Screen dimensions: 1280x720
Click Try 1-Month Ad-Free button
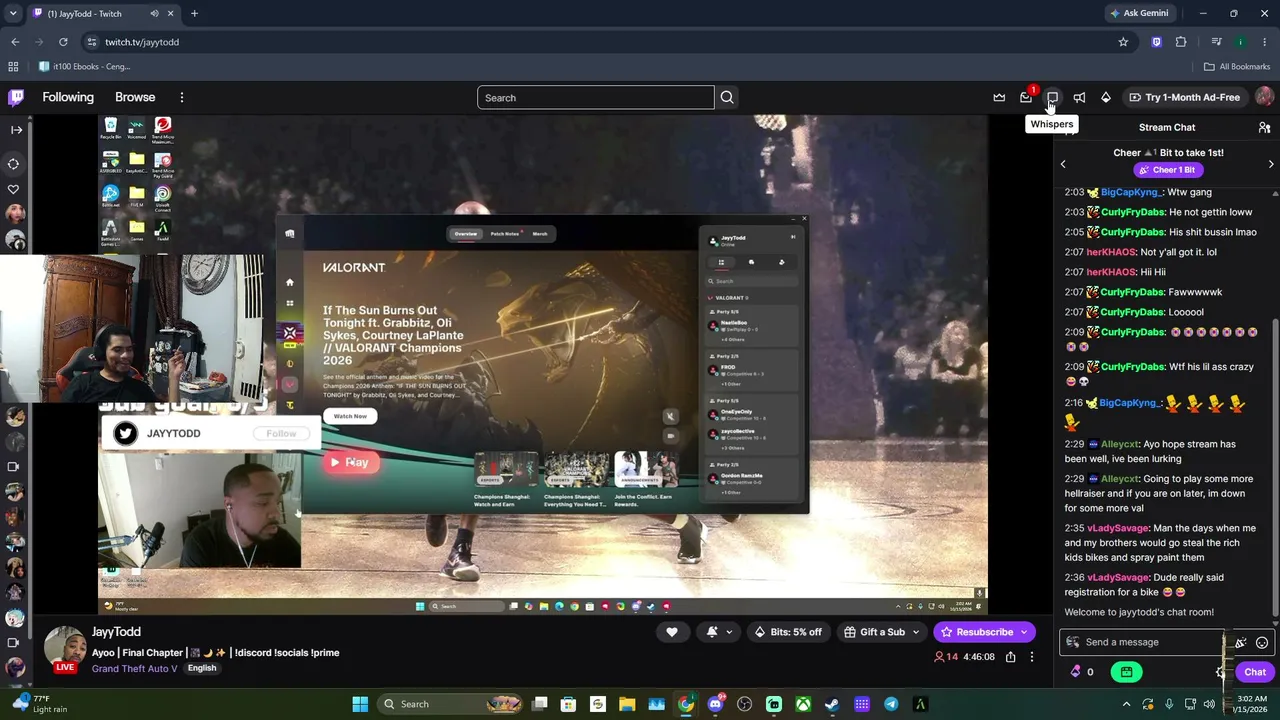tap(1185, 97)
